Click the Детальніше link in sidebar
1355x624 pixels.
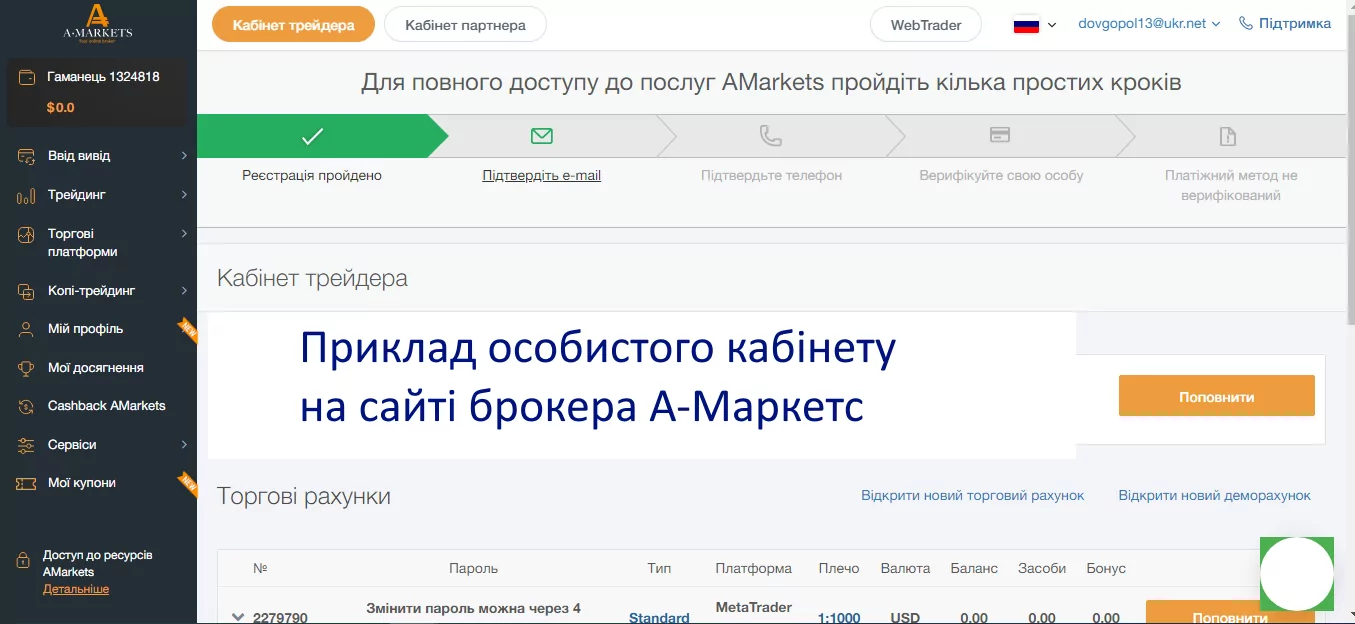click(76, 589)
